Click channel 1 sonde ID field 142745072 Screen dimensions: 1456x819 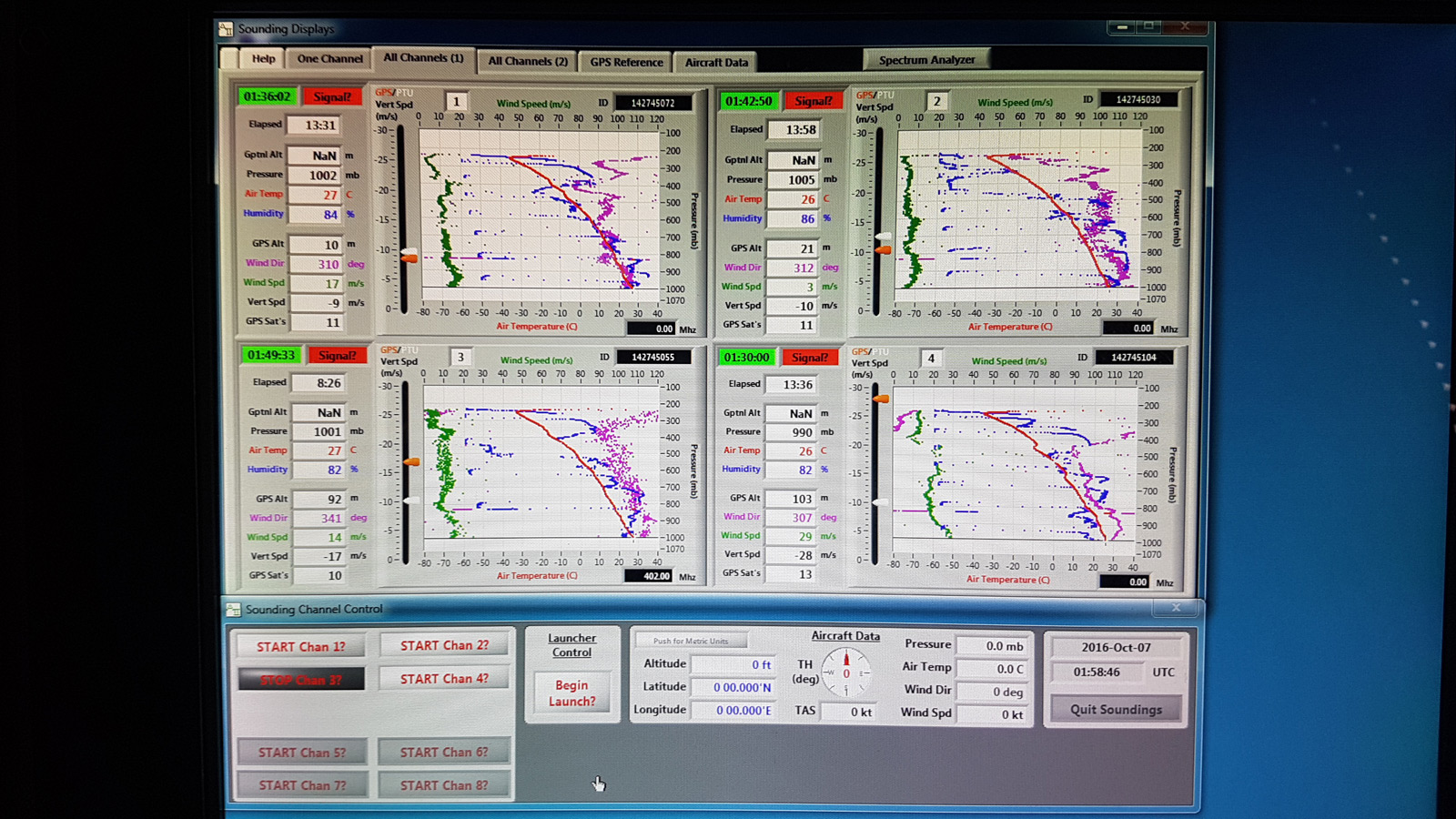(653, 103)
